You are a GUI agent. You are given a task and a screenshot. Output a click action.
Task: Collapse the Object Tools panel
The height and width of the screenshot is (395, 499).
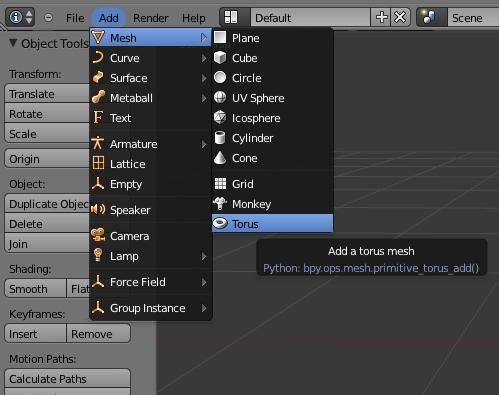[x=13, y=43]
